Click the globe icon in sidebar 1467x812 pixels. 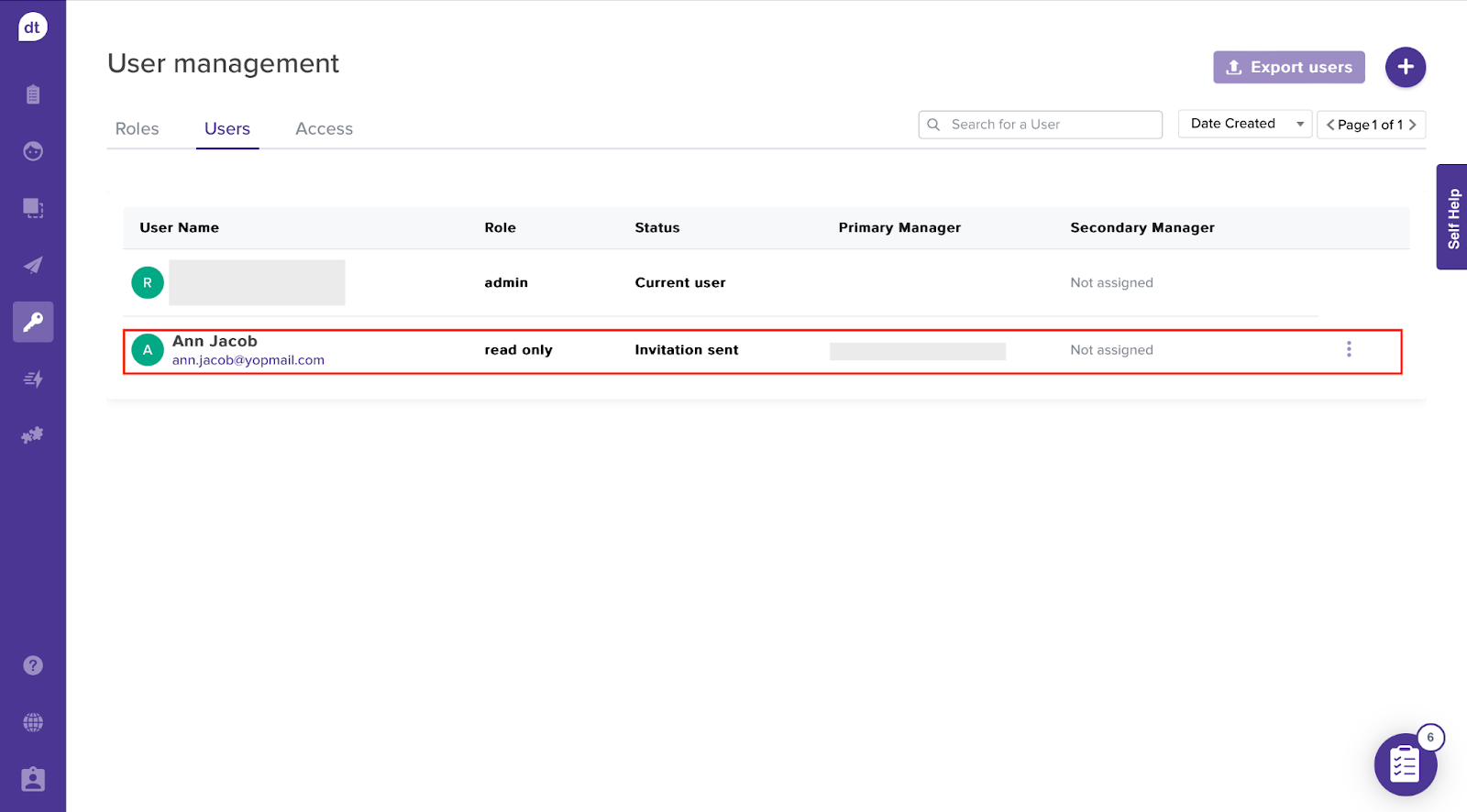click(33, 722)
